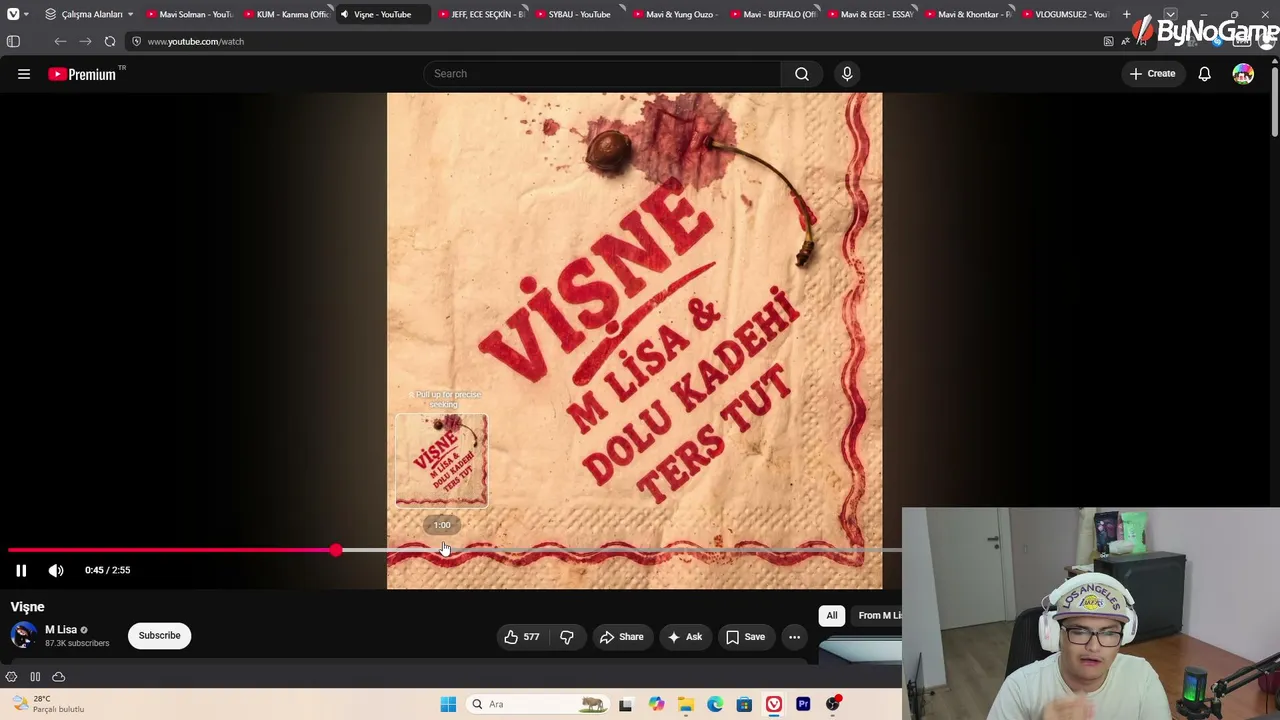Like the Vişne video
Image resolution: width=1280 pixels, height=720 pixels.
pos(522,637)
